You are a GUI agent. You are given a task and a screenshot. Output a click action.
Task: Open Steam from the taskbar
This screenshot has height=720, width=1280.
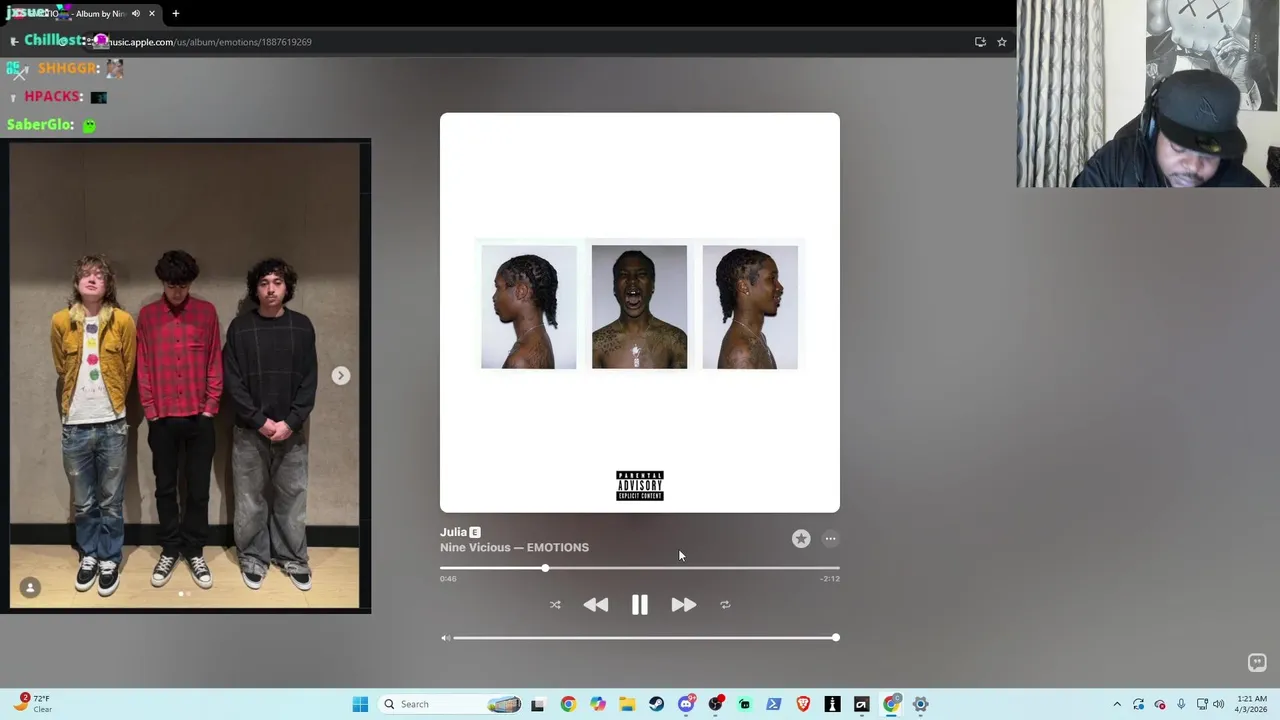click(x=657, y=704)
